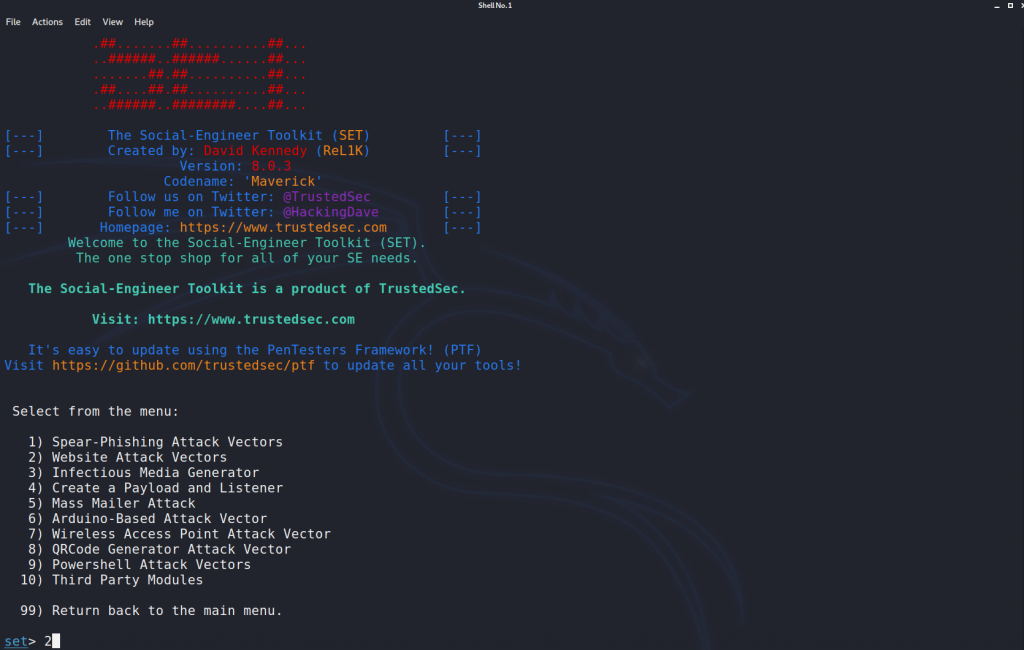Open the Edit menu

click(82, 22)
